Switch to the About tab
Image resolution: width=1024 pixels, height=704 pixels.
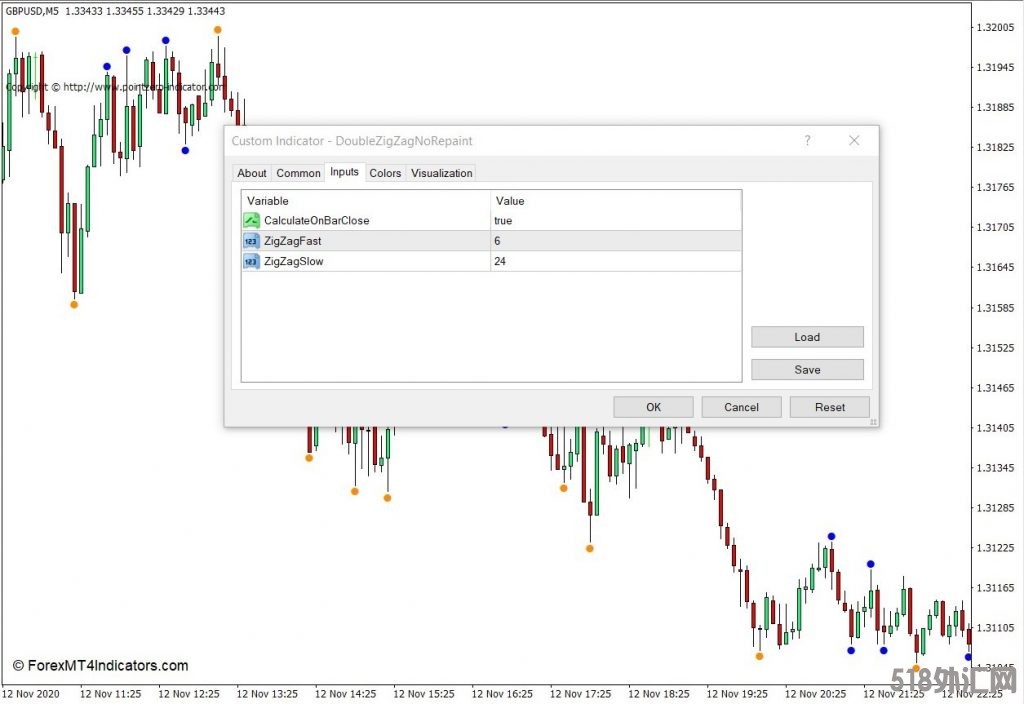point(251,173)
